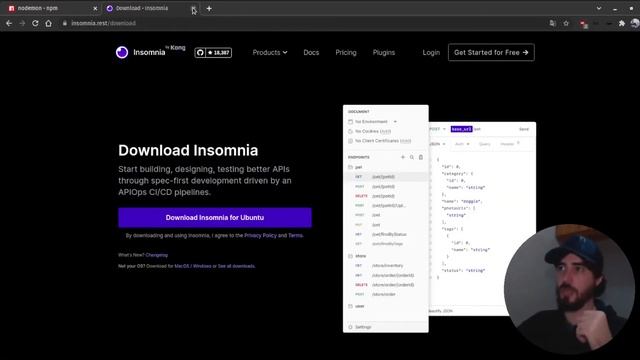Close the Download - Insomnia tab
Screen dimensions: 640x360
click(193, 8)
